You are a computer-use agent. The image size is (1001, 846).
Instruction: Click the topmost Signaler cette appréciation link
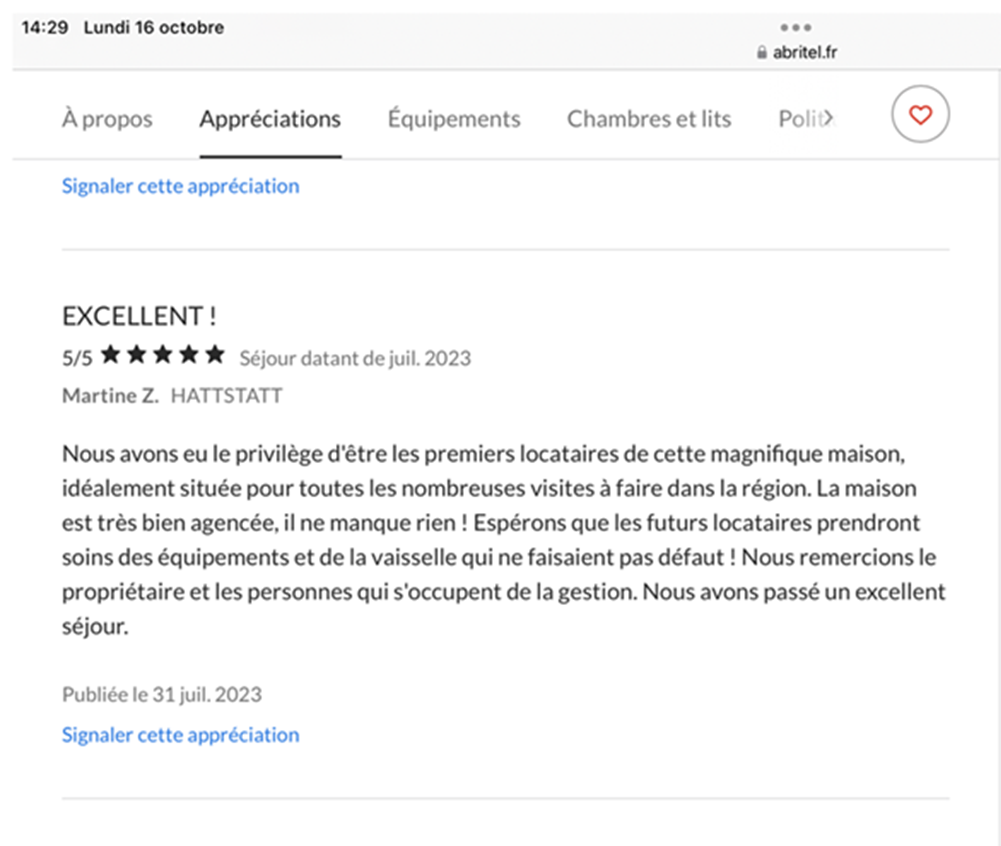click(x=181, y=186)
